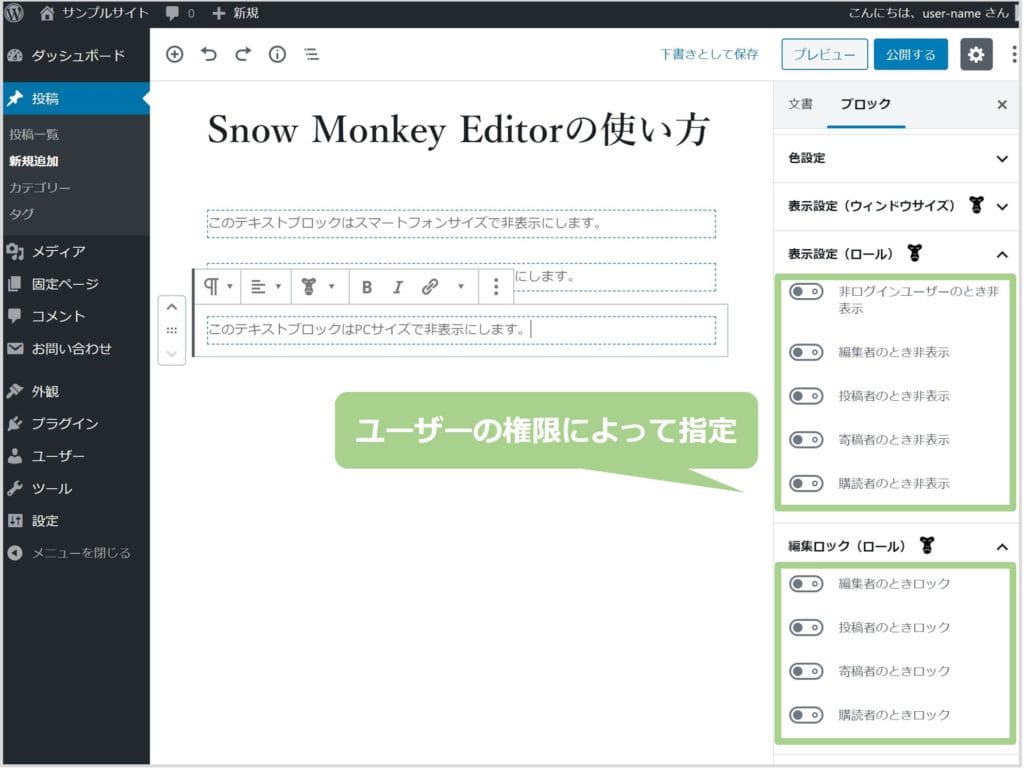Add a block with the plus icon
Screen dimensions: 1024x770
(x=174, y=54)
